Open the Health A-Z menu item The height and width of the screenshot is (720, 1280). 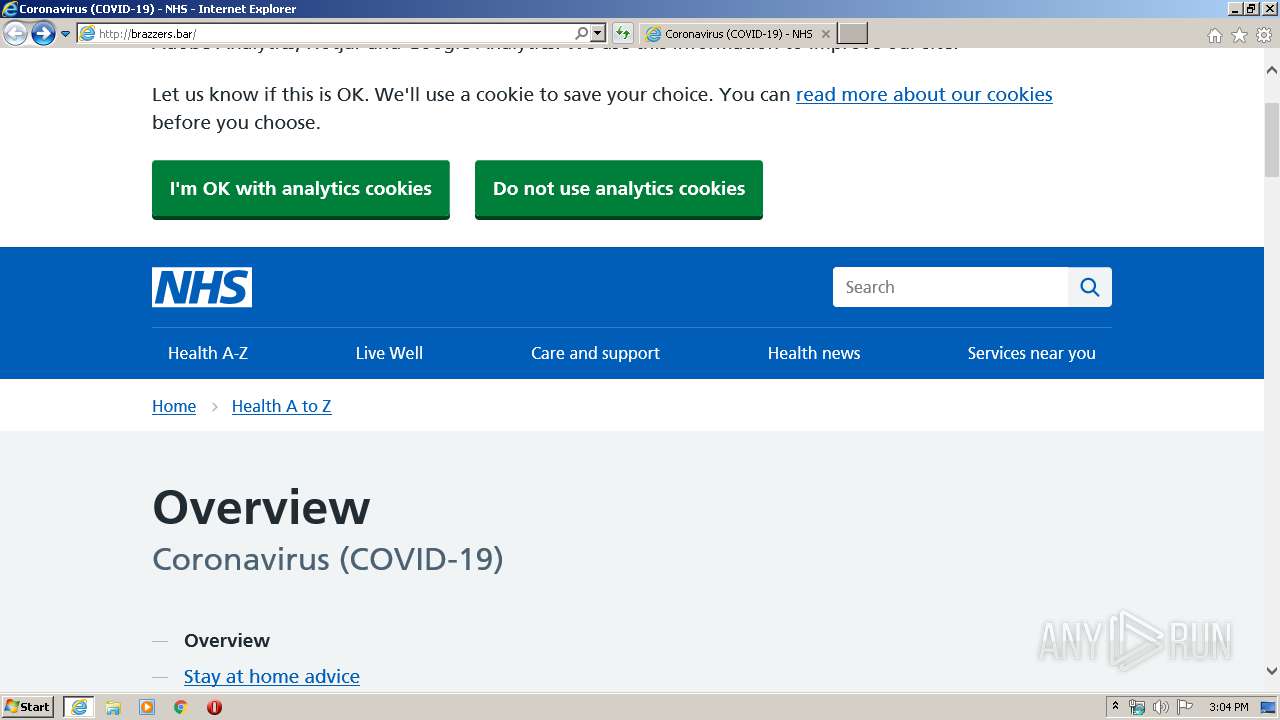click(x=208, y=353)
